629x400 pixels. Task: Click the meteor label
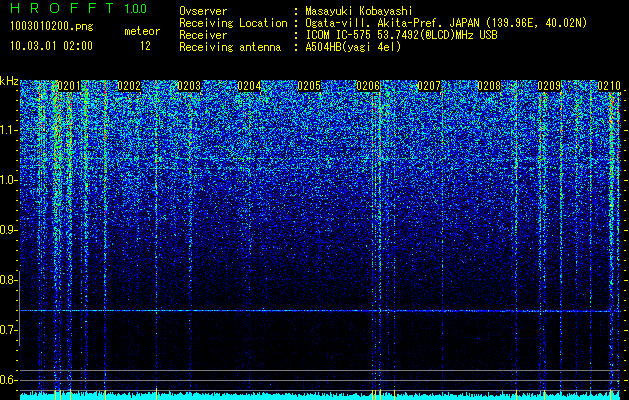[x=142, y=31]
